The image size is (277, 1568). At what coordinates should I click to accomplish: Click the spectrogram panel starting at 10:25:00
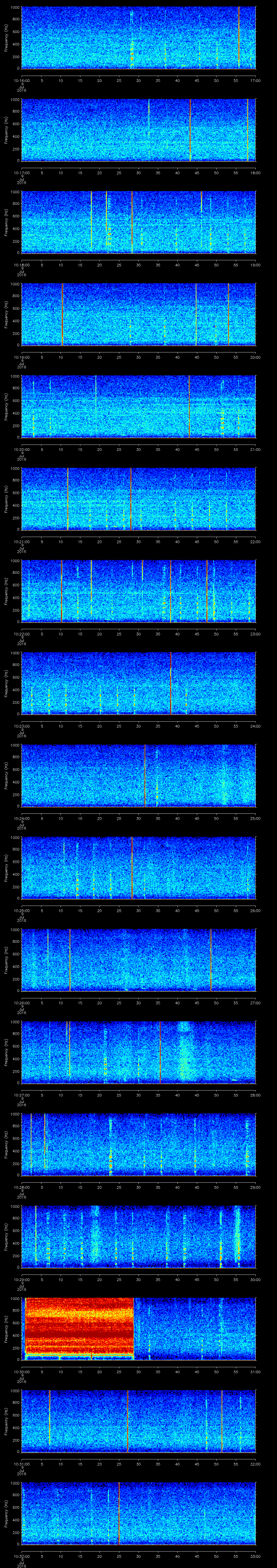(x=138, y=868)
